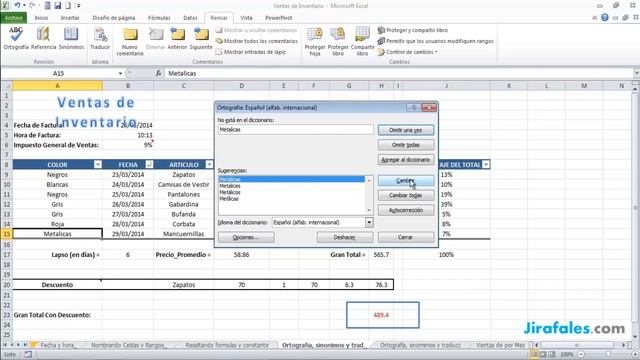Viewport: 640px width, 360px height.
Task: Click the Deshacer button in dialog
Action: pos(345,237)
